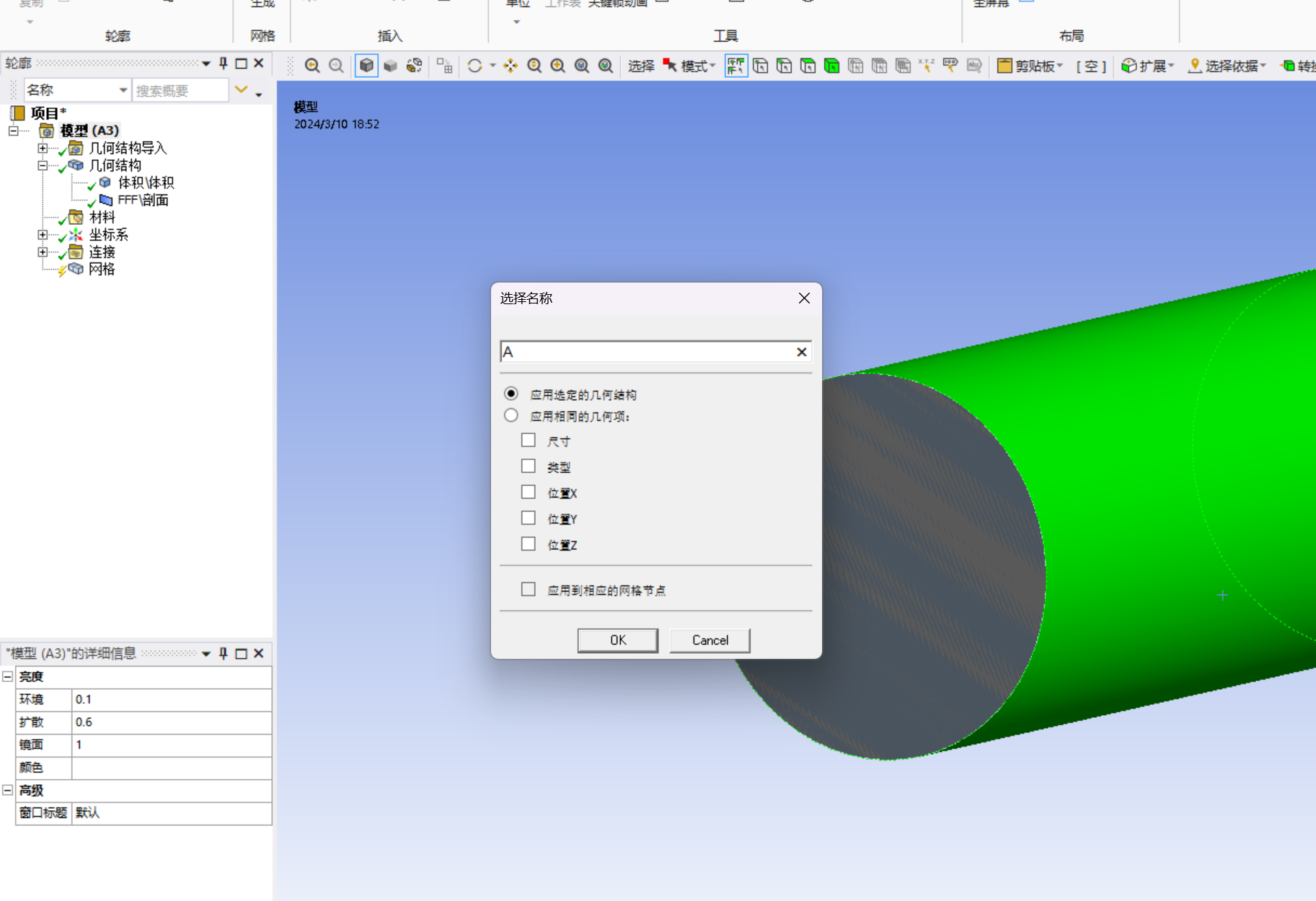Check the 尺寸 checkbox
The image size is (1316, 901).
[529, 440]
